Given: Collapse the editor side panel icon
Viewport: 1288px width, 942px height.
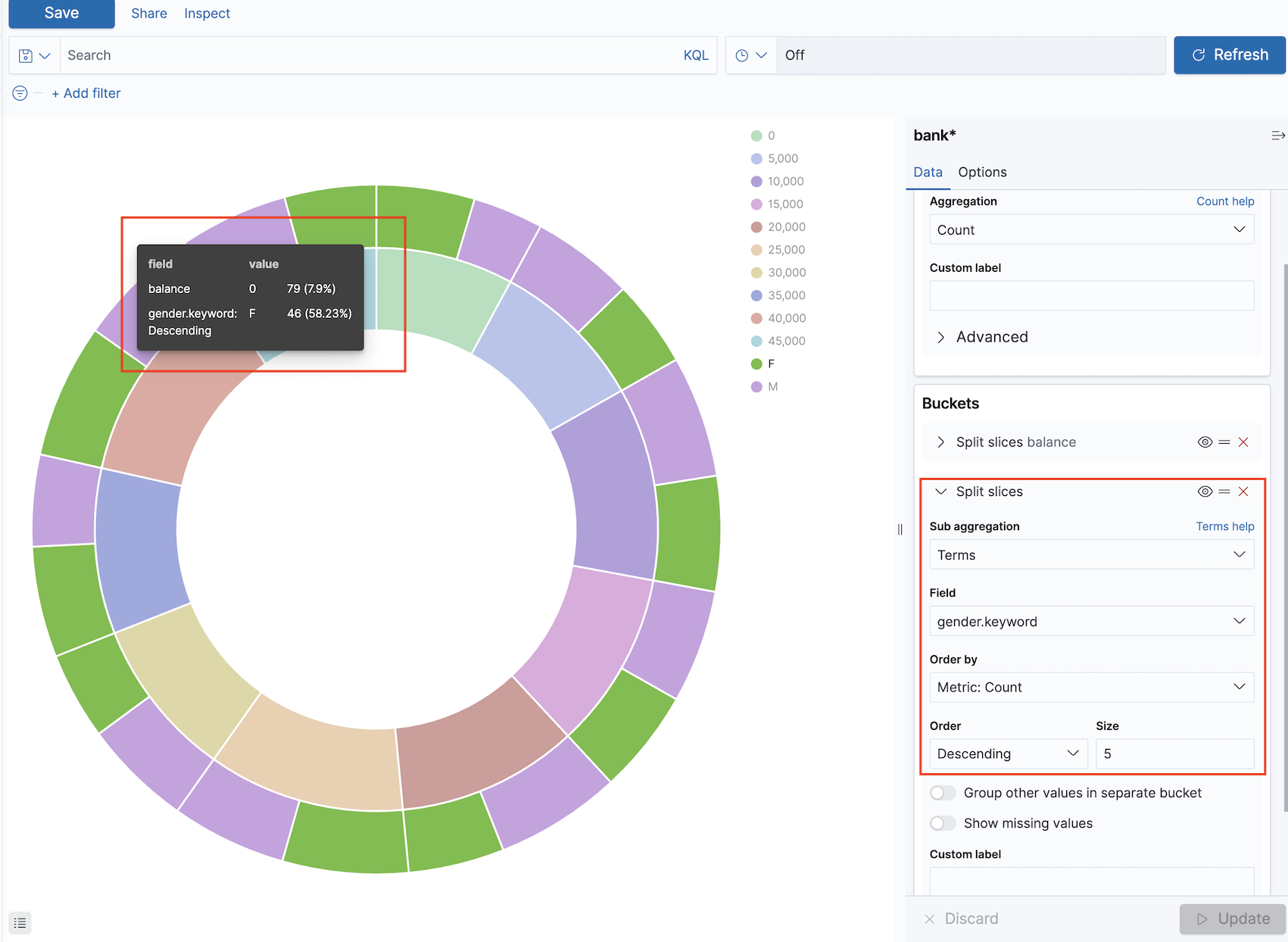Looking at the screenshot, I should click(x=1277, y=136).
